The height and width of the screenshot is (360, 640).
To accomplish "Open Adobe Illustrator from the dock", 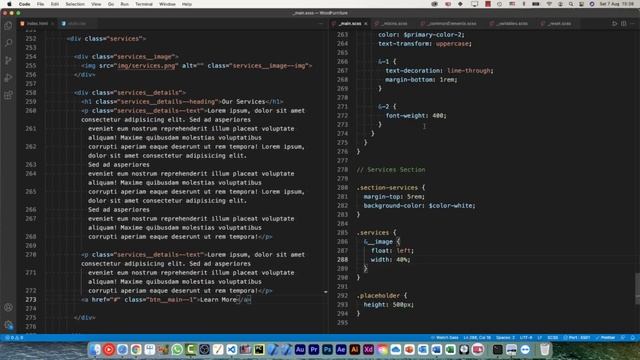I will pyautogui.click(x=355, y=349).
